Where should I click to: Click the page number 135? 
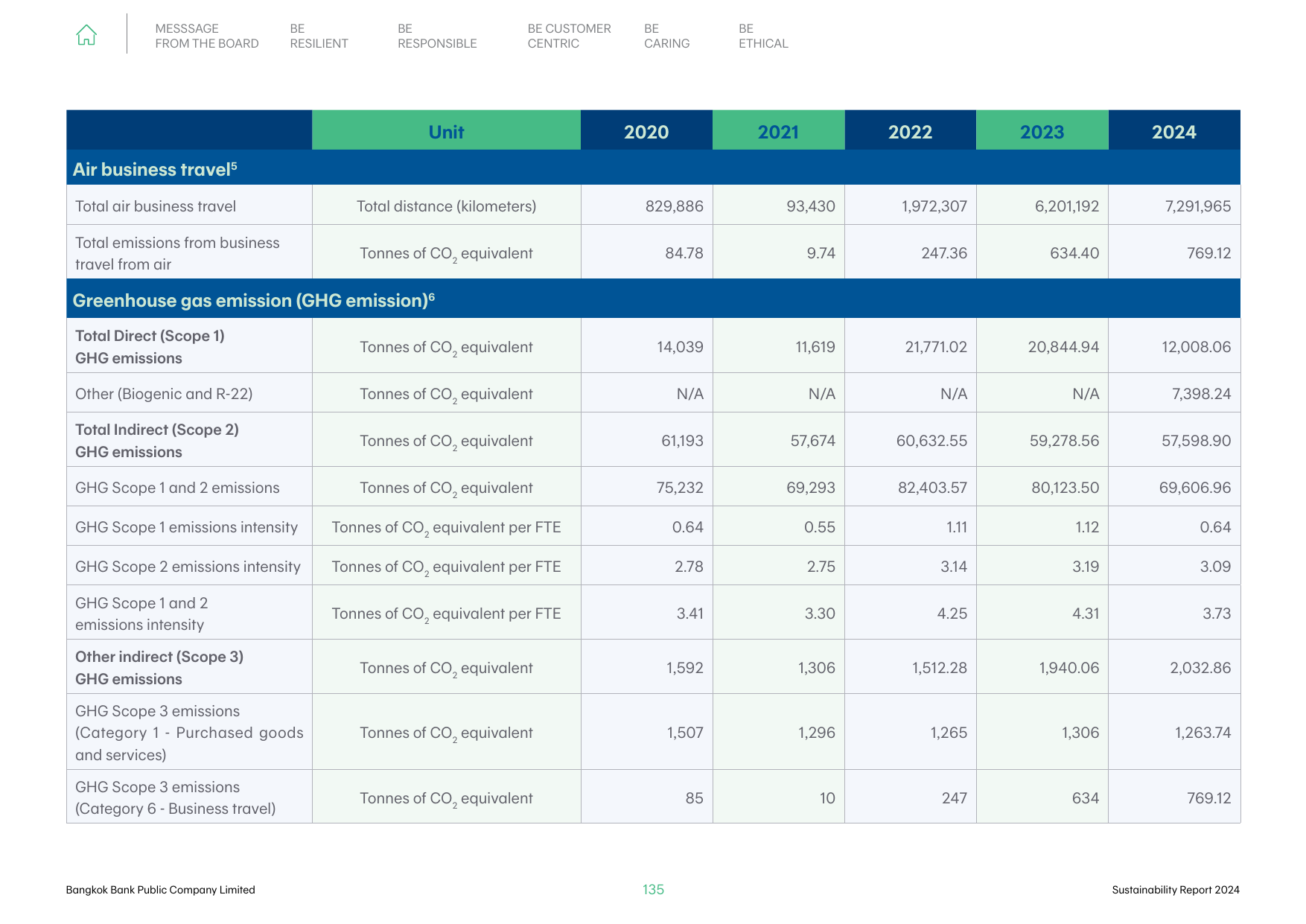(653, 889)
